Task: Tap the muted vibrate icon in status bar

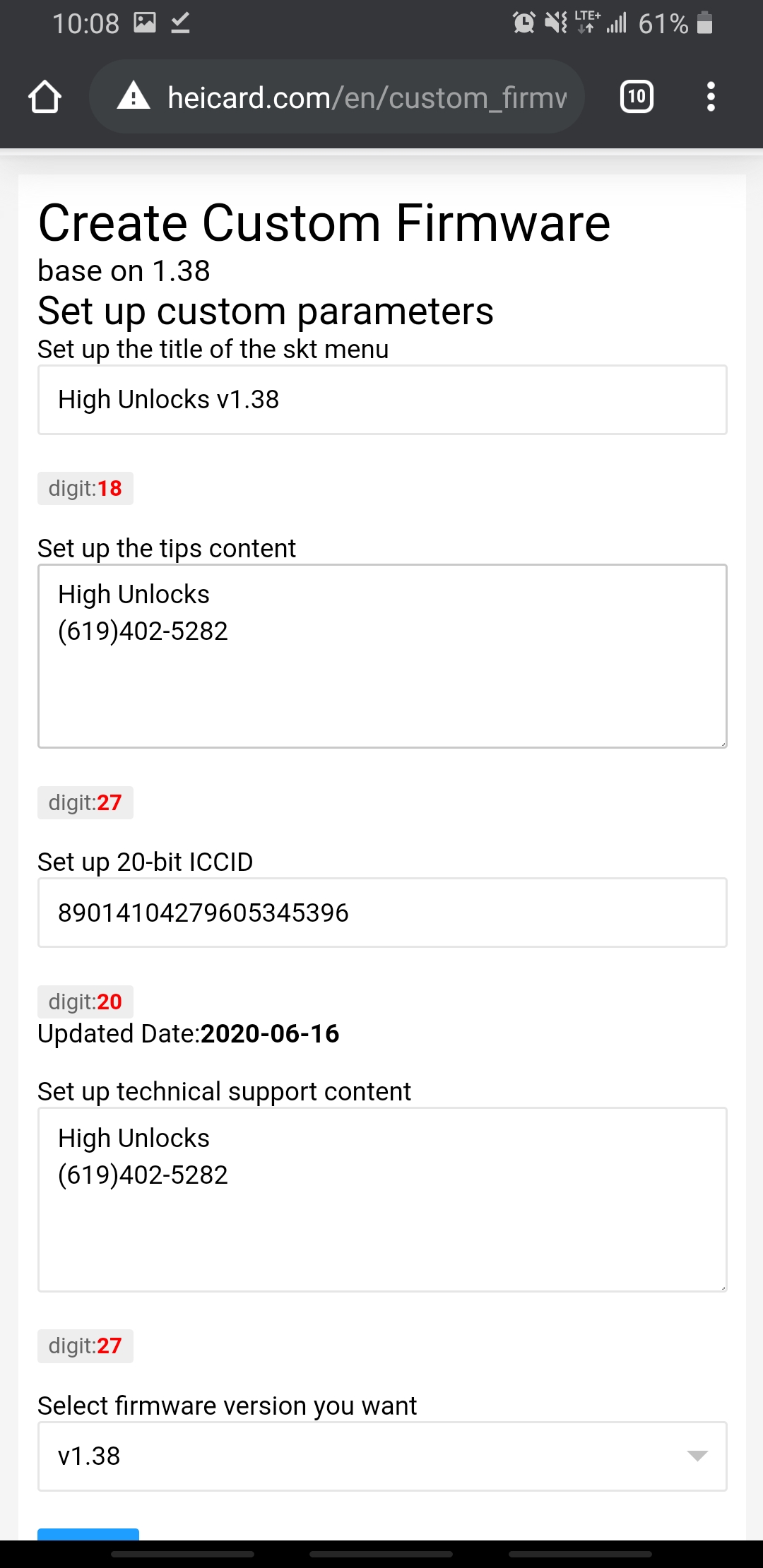Action: coord(557,23)
